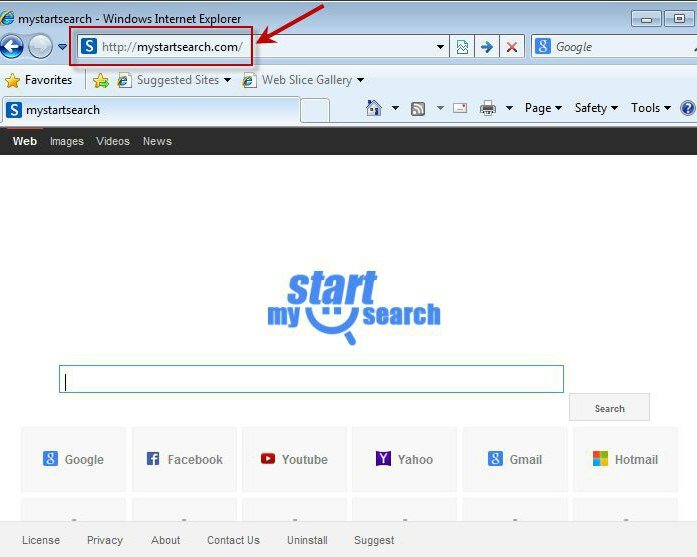This screenshot has width=697, height=557.
Task: Maximize the Internet Explorer window
Action: pyautogui.click(x=679, y=19)
